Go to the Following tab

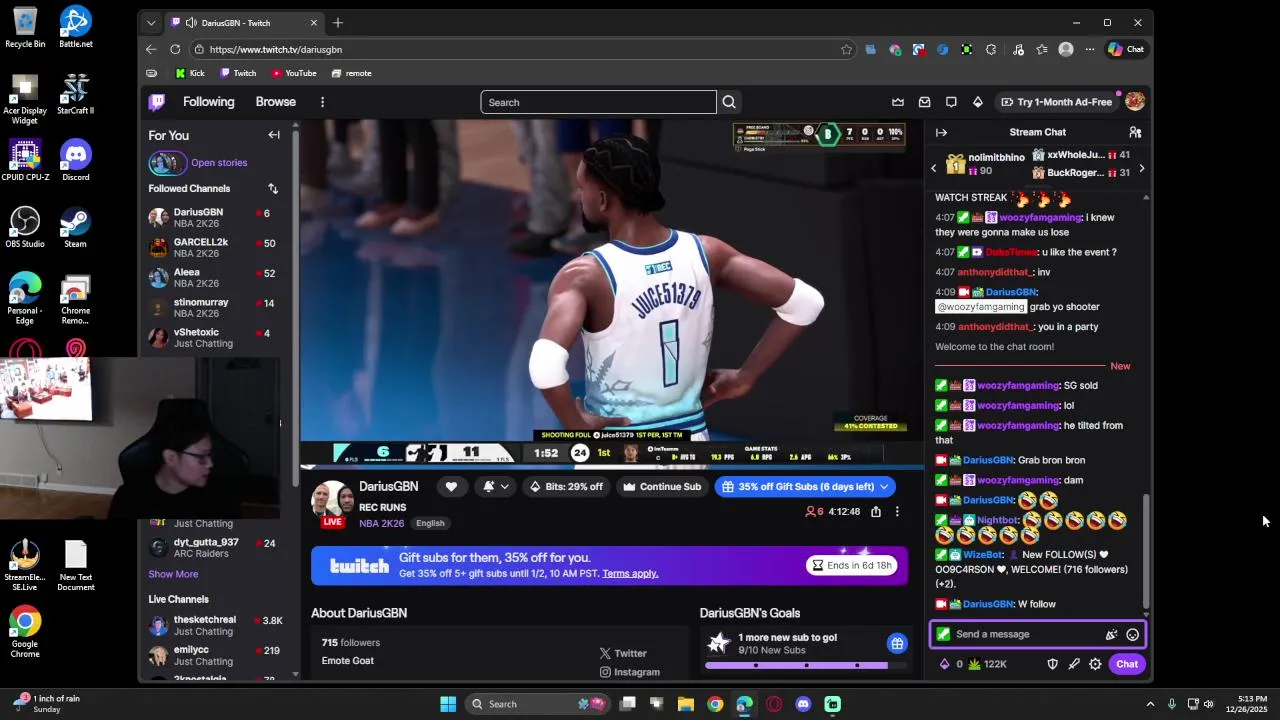pyautogui.click(x=208, y=102)
